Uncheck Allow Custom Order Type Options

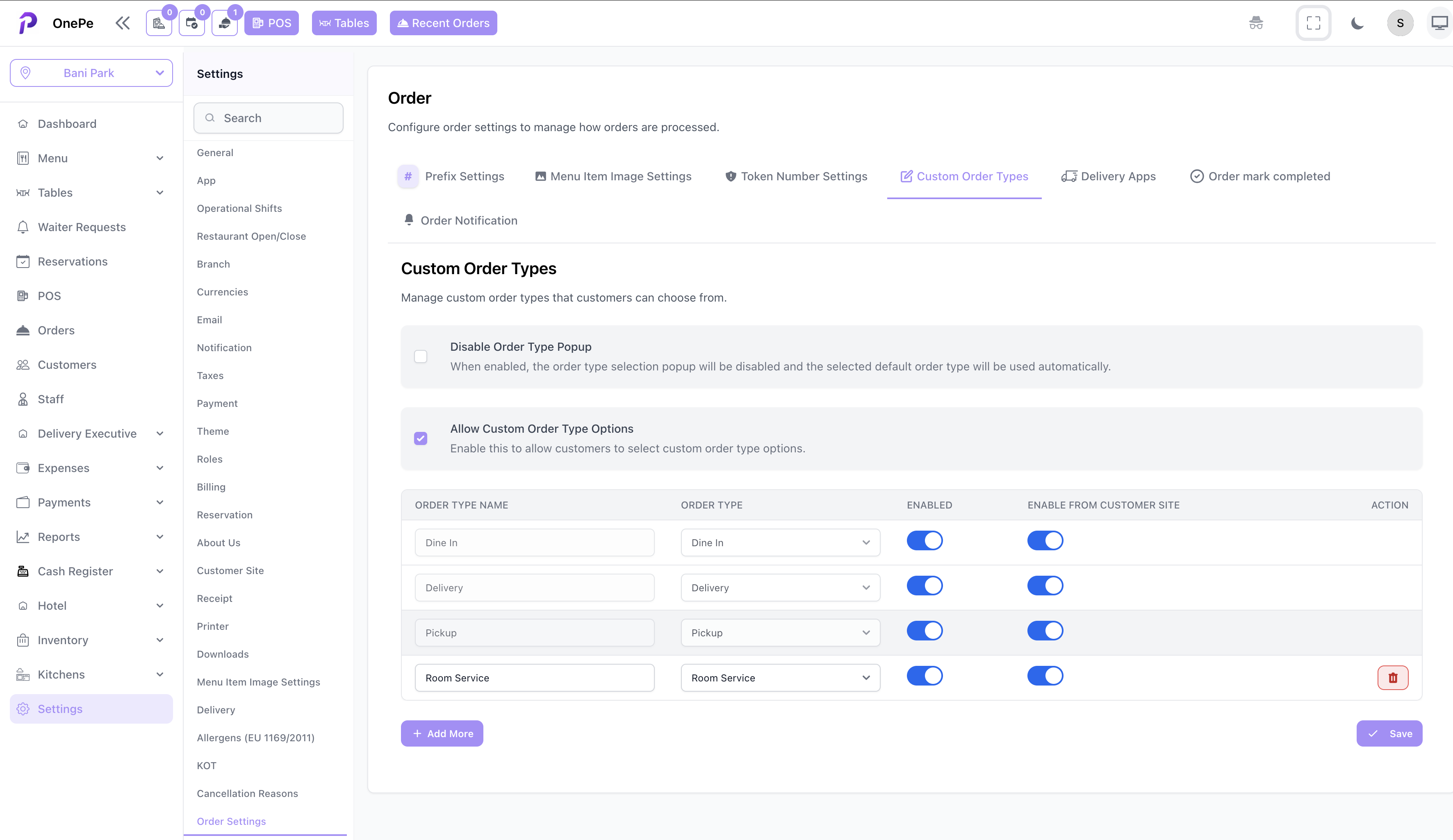click(x=421, y=438)
